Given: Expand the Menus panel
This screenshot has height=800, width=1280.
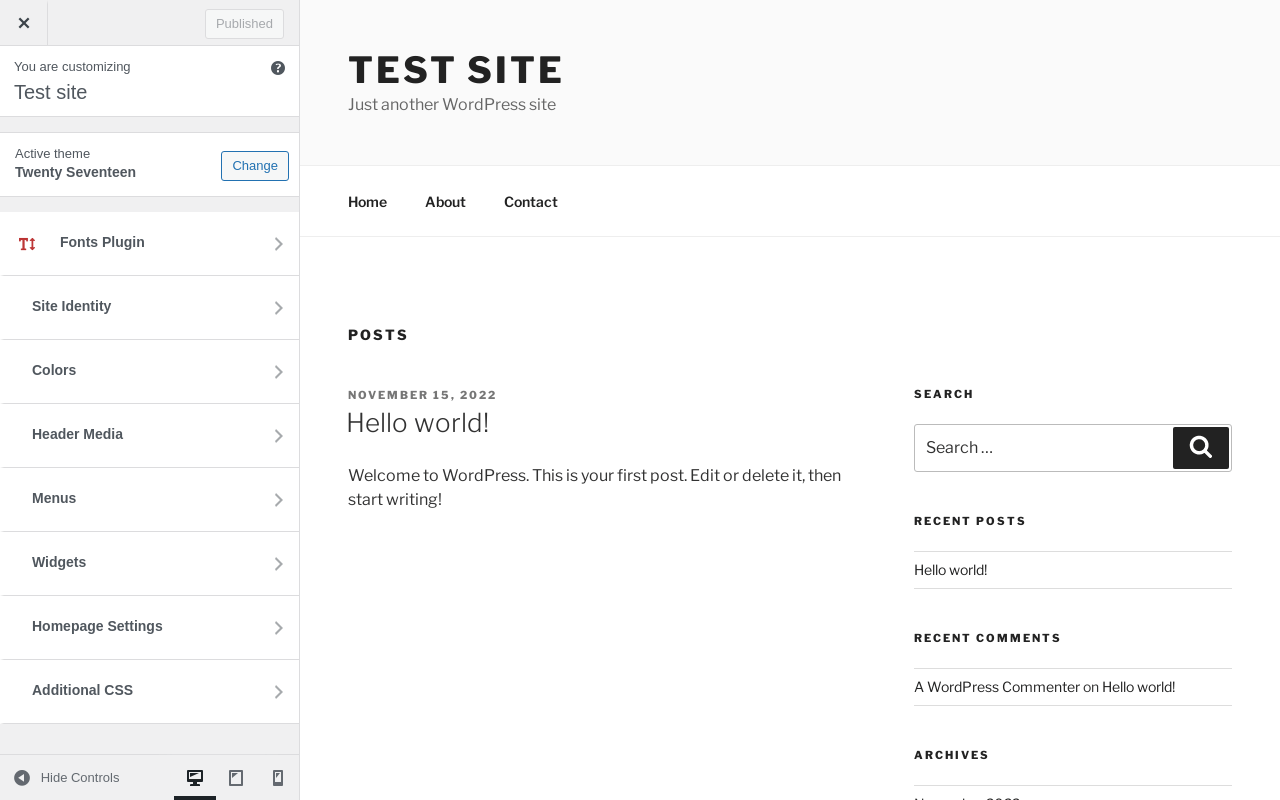Looking at the screenshot, I should 150,499.
